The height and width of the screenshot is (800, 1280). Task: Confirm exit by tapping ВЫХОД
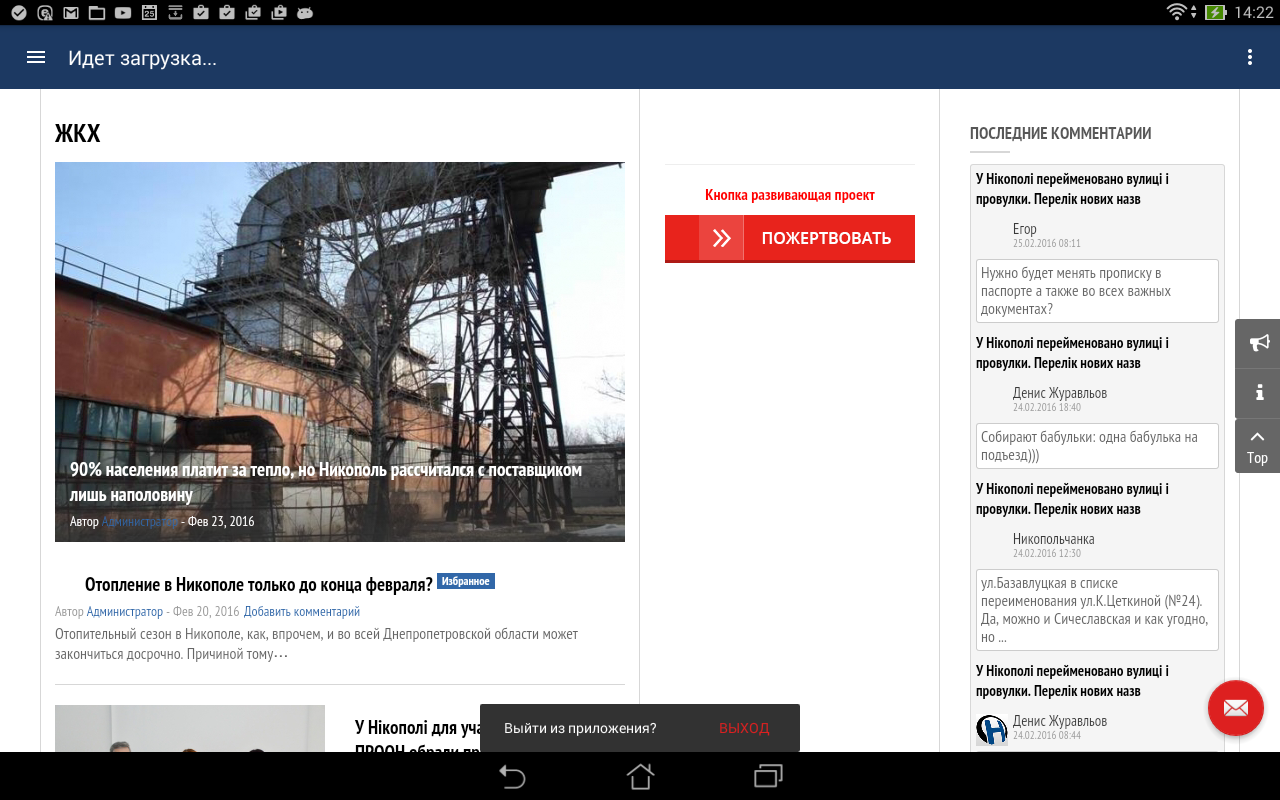(744, 728)
